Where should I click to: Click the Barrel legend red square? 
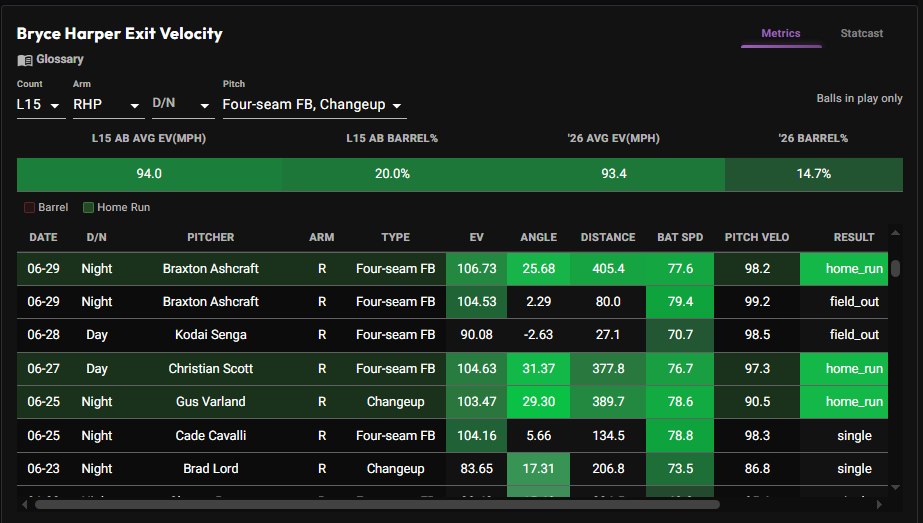point(29,207)
